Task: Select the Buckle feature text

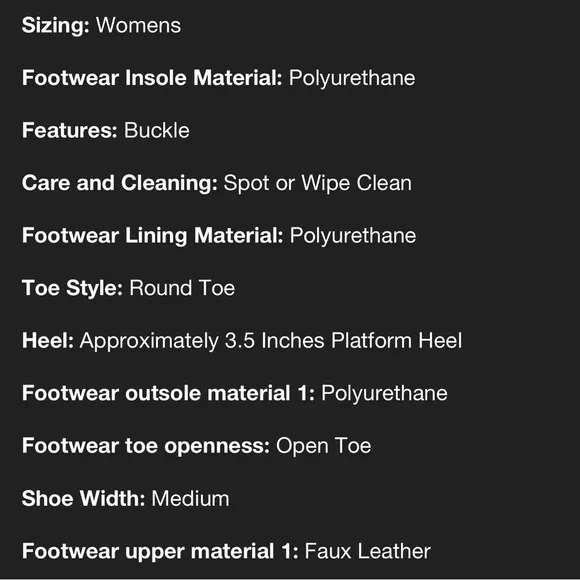Action: [156, 131]
